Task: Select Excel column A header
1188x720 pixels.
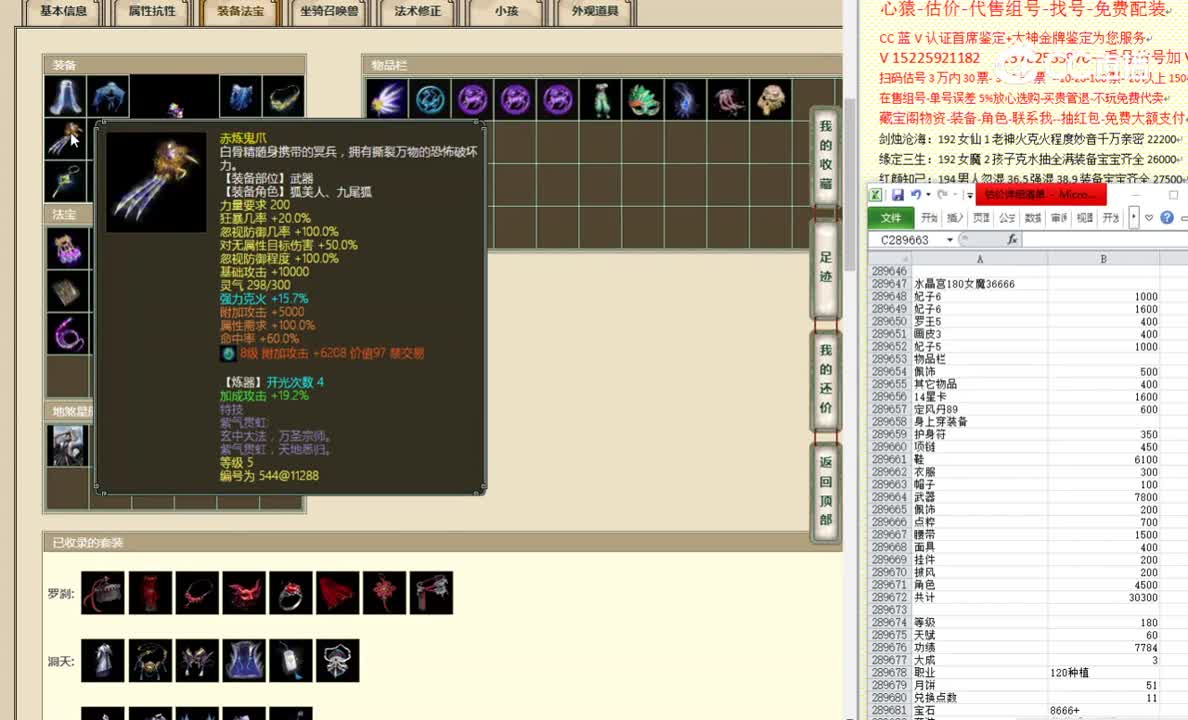Action: pyautogui.click(x=980, y=259)
